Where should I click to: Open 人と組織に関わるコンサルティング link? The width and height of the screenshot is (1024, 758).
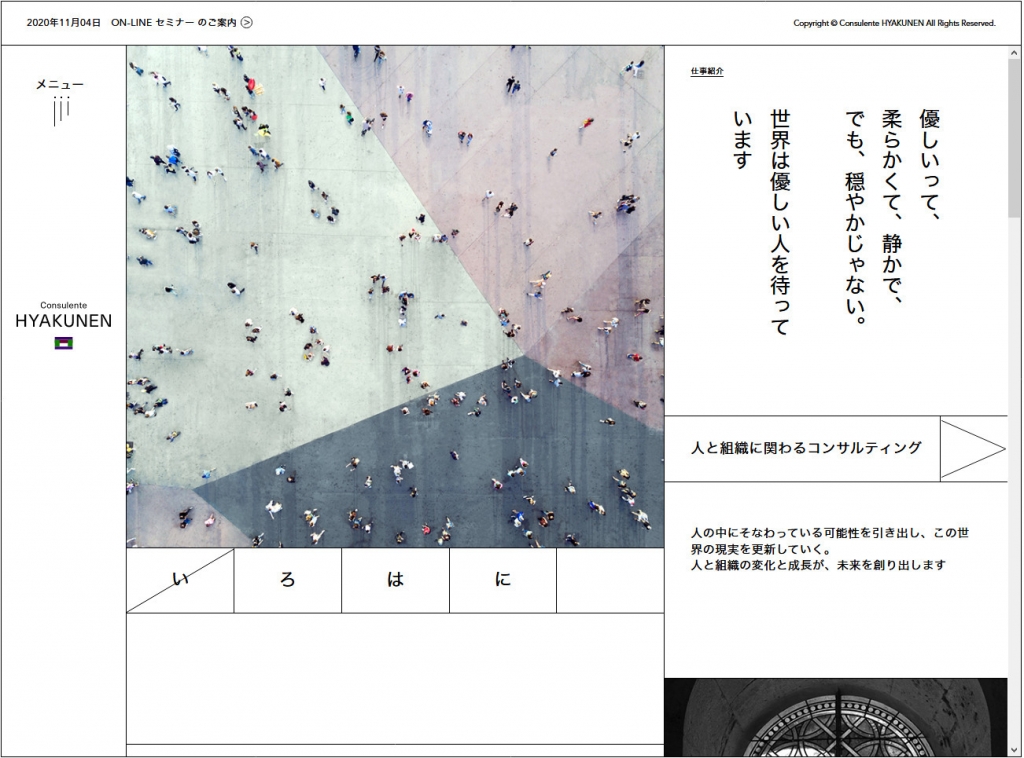click(805, 449)
